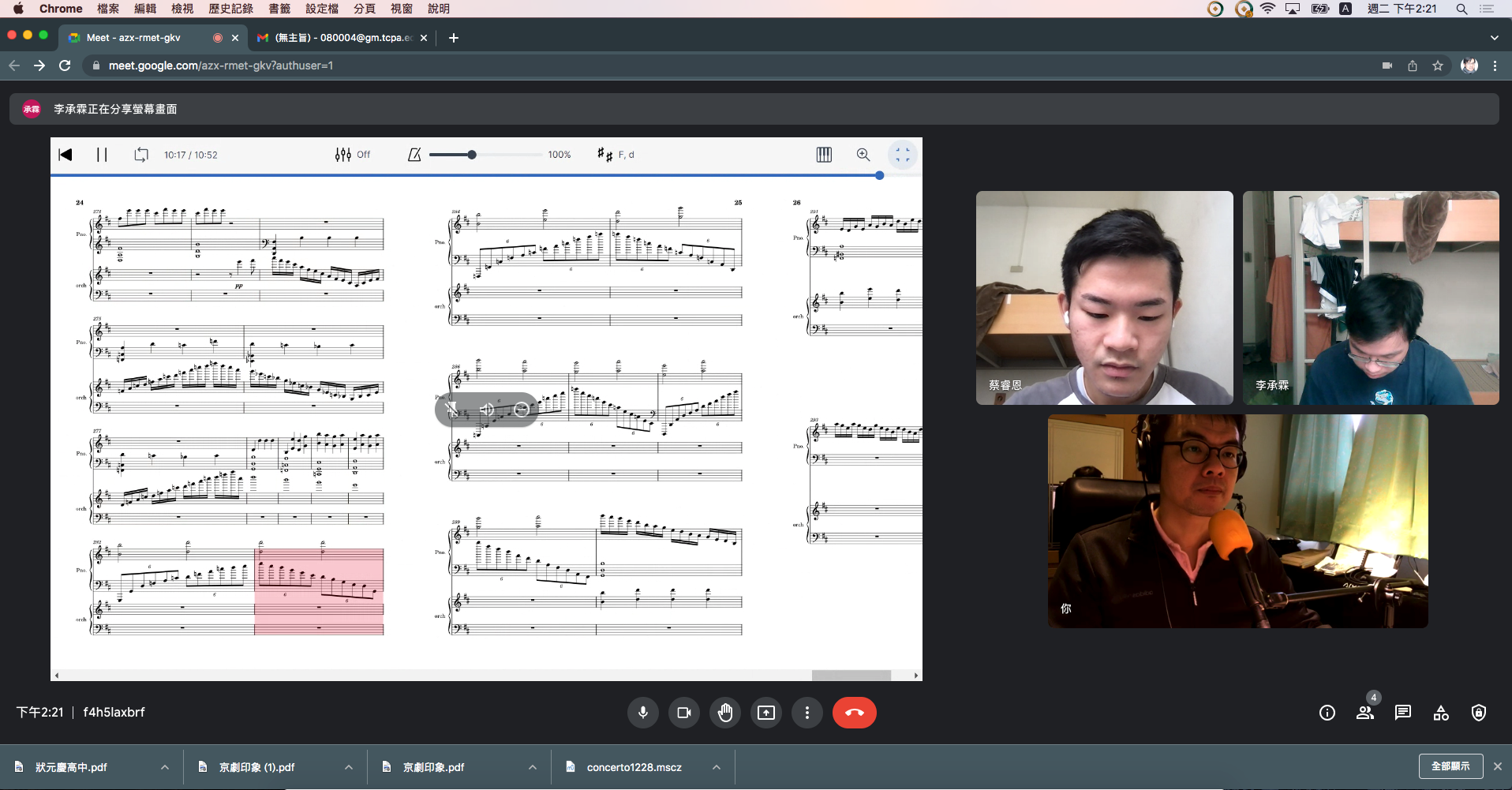1512x790 pixels.
Task: Select 蔡睿恩's video tile
Action: (x=1105, y=298)
